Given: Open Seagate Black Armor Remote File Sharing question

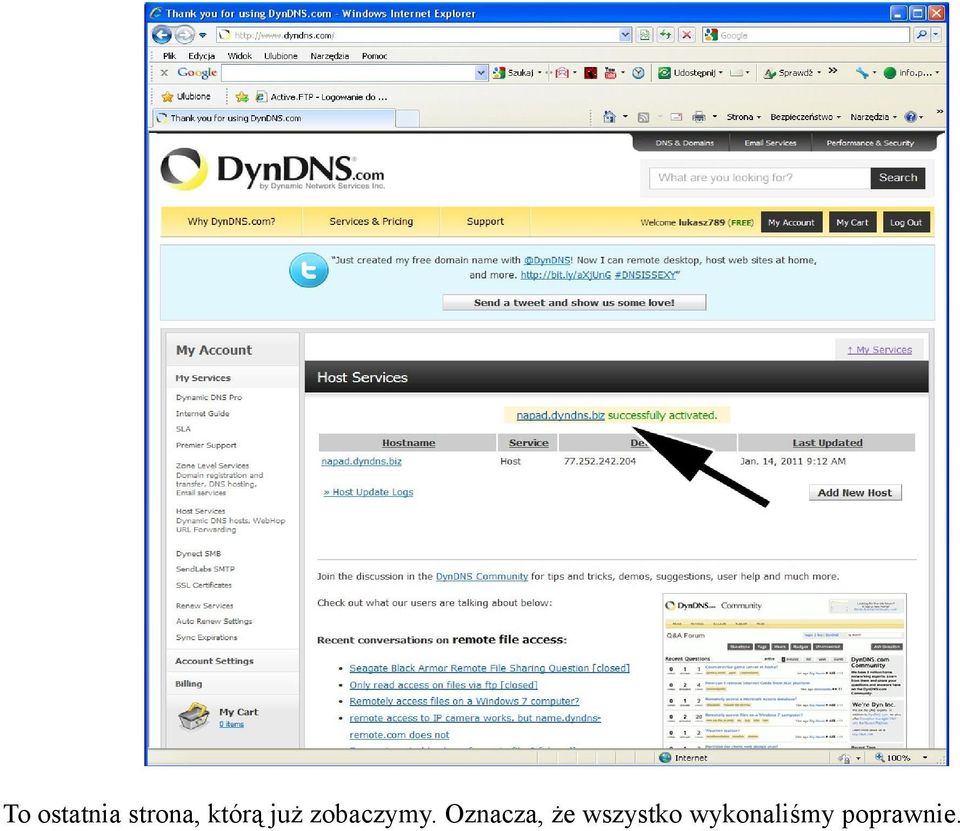Looking at the screenshot, I should (489, 668).
